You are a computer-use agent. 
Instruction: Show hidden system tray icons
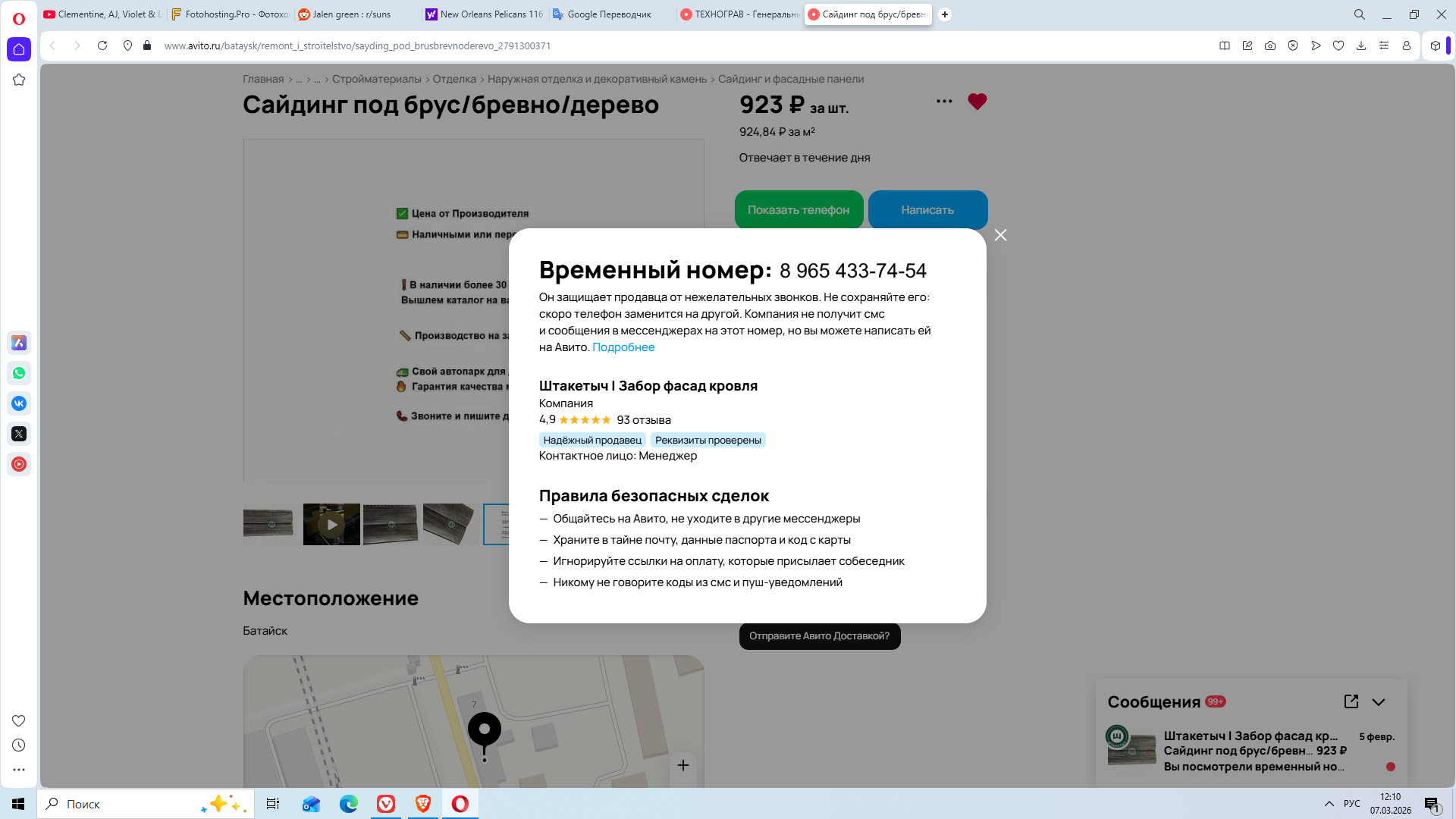point(1329,804)
